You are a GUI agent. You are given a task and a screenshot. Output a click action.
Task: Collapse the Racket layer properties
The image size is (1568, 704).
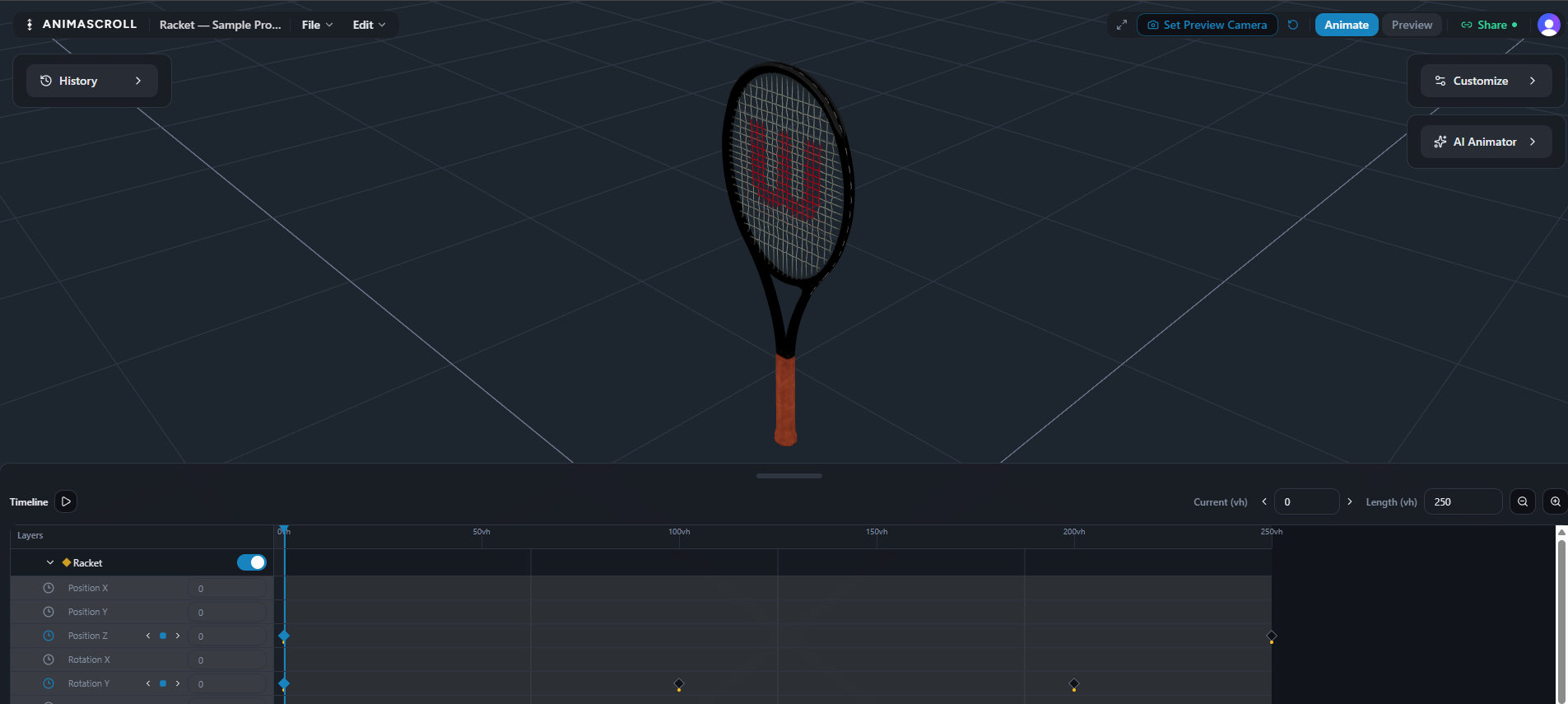[x=50, y=563]
